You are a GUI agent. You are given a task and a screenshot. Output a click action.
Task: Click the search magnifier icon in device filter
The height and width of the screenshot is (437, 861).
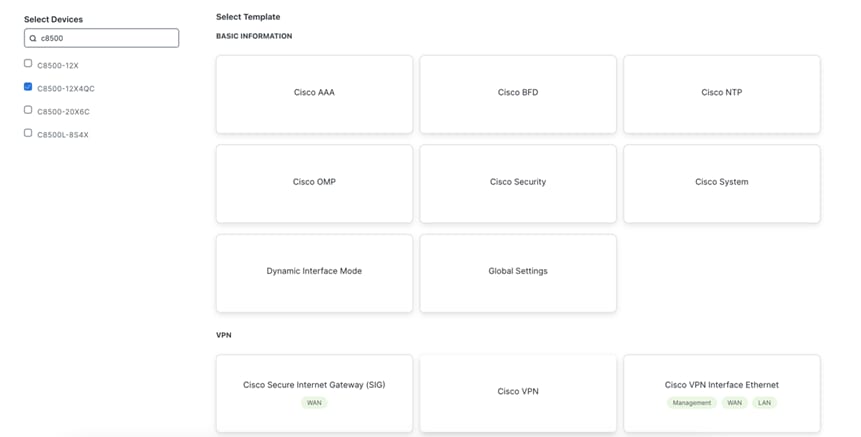[33, 38]
